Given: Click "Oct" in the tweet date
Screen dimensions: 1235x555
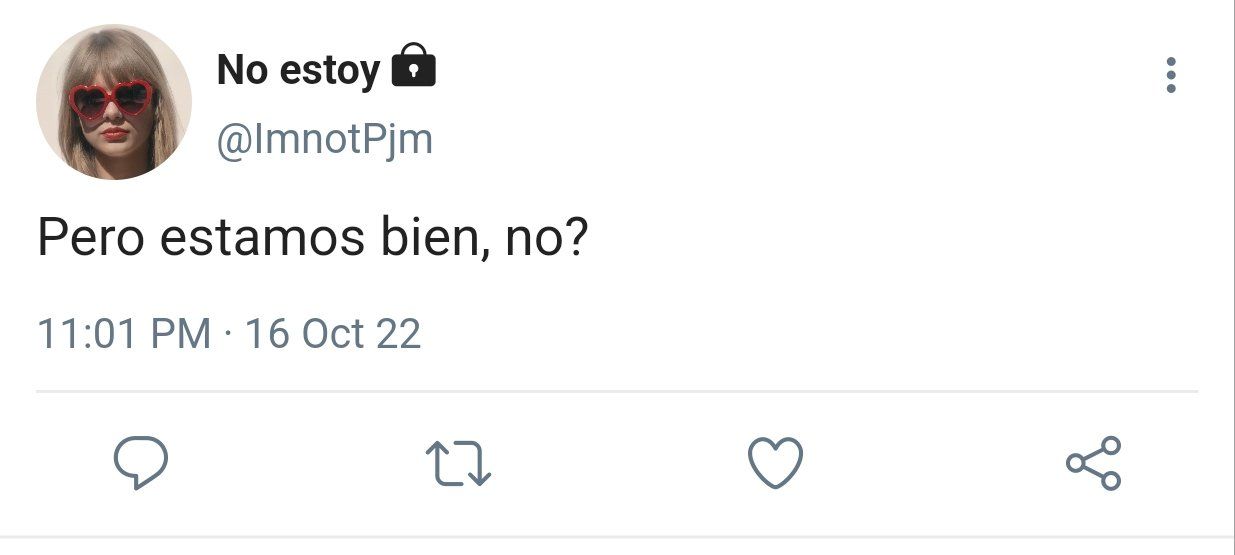Looking at the screenshot, I should click(333, 333).
